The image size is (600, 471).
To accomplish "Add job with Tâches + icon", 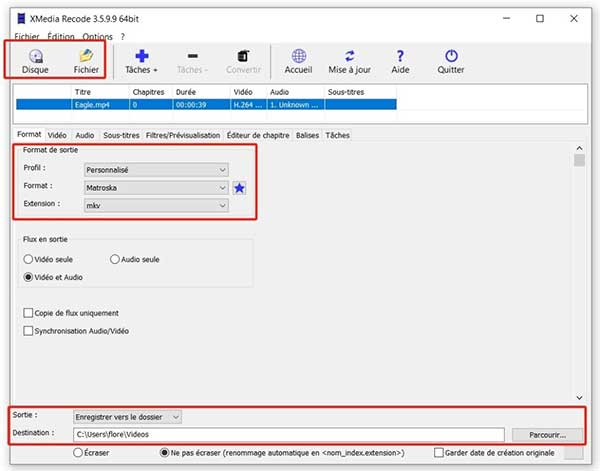I will click(141, 59).
